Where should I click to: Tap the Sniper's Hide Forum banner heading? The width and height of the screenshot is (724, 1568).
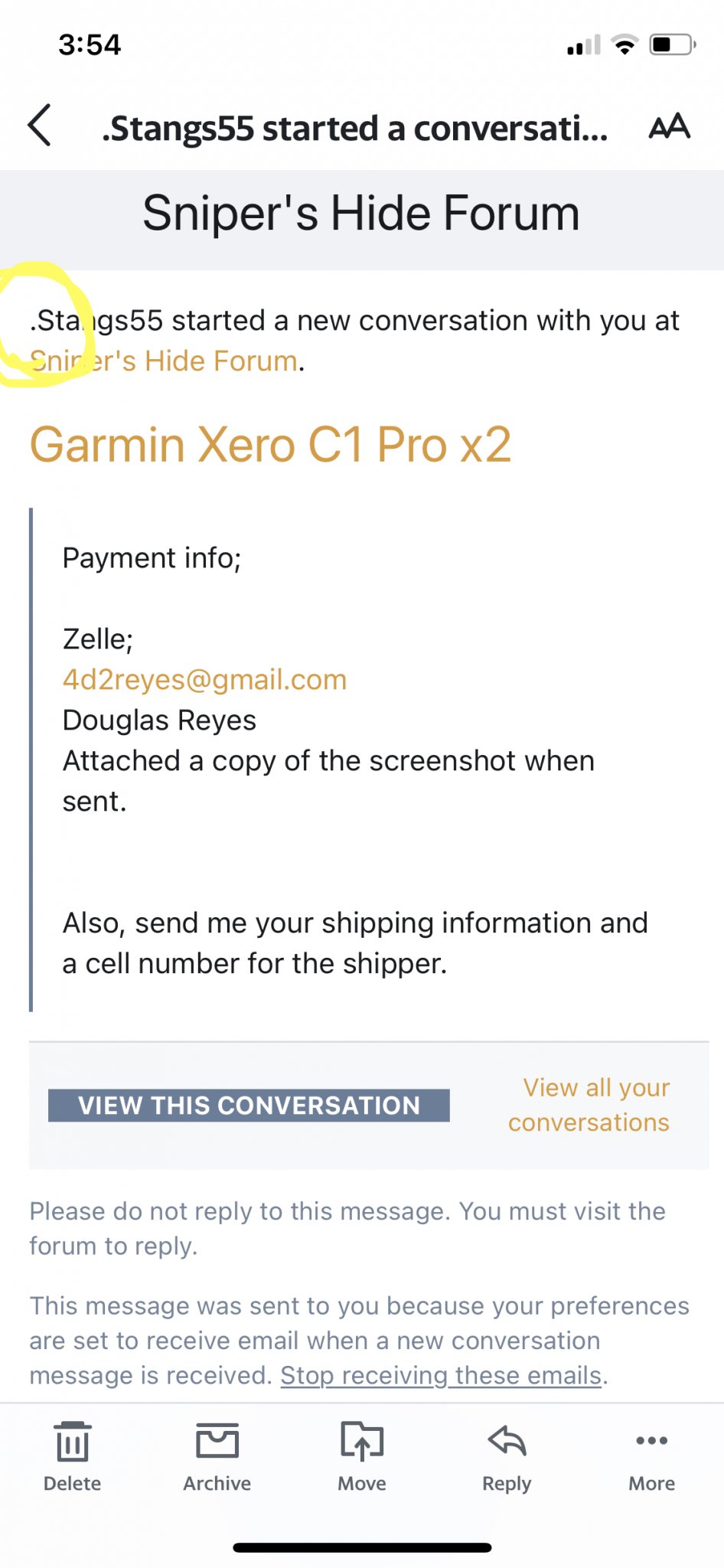[x=361, y=213]
